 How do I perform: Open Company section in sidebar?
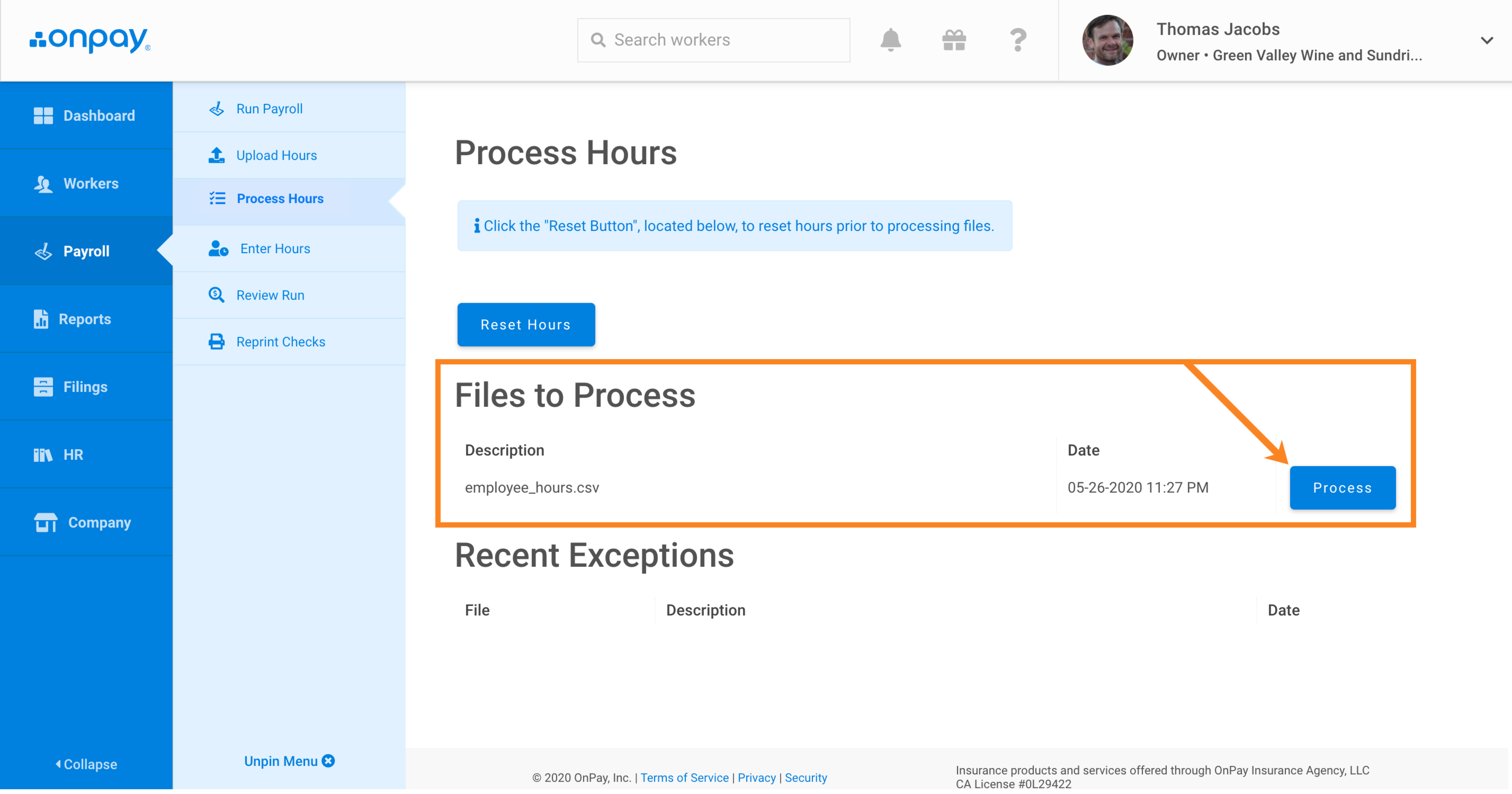(x=86, y=522)
